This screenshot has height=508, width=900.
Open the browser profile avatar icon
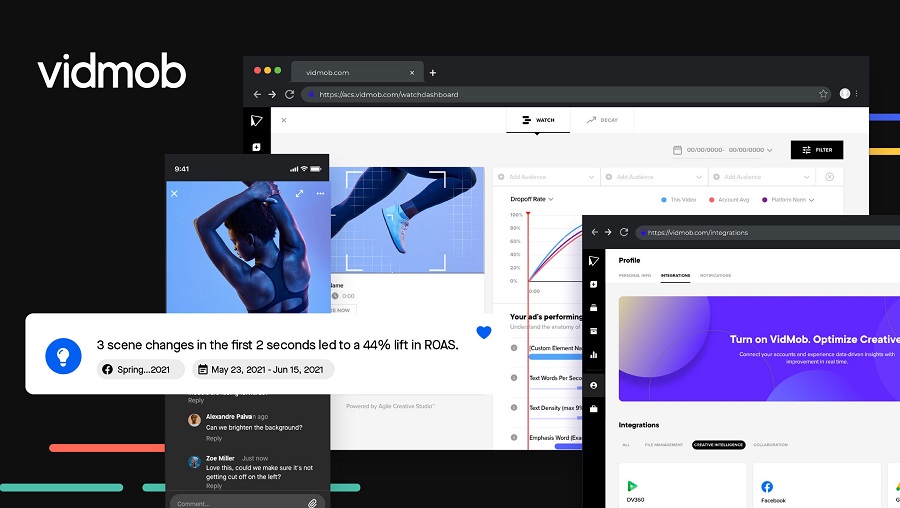[x=844, y=94]
